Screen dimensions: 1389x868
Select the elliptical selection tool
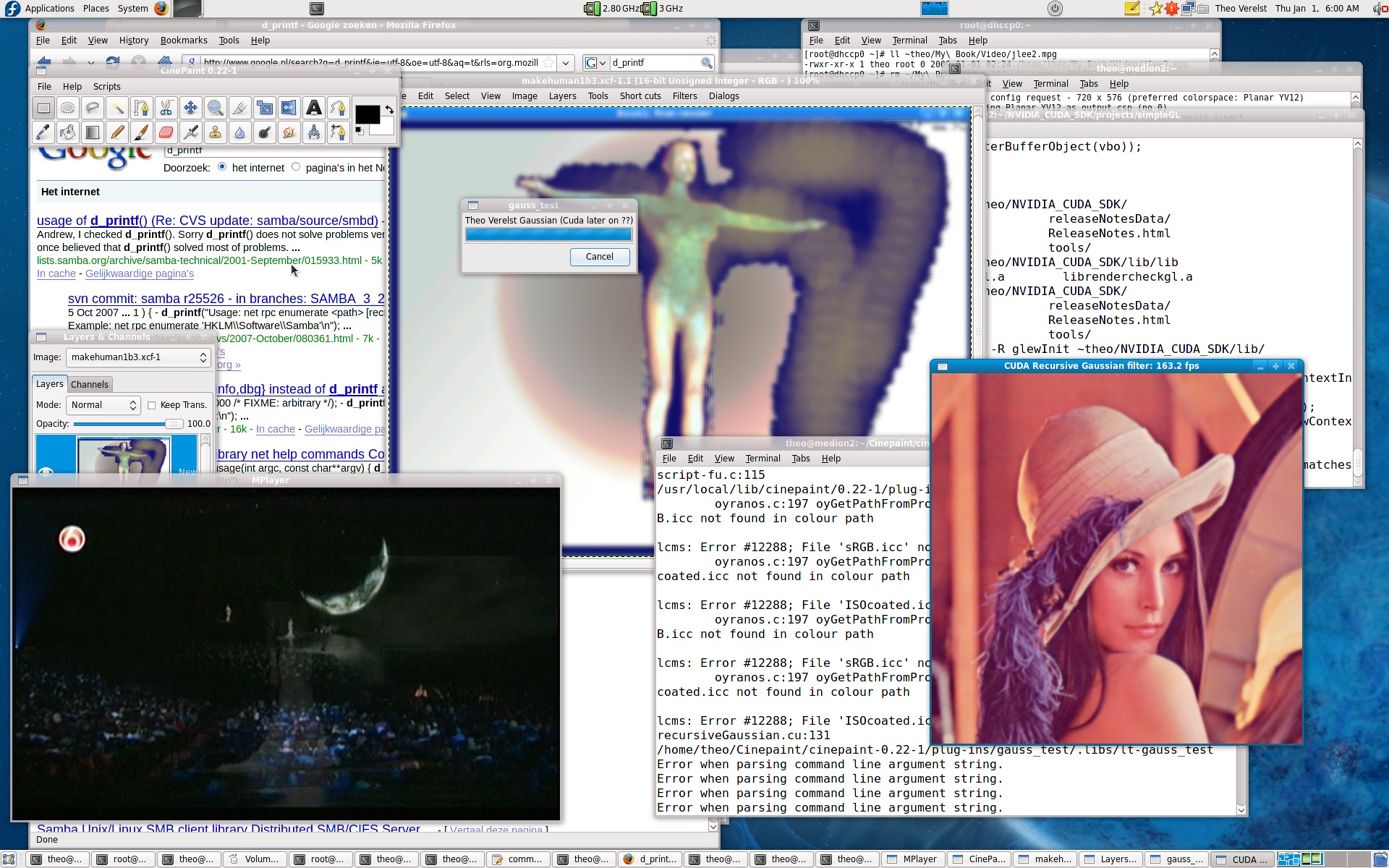(x=68, y=109)
